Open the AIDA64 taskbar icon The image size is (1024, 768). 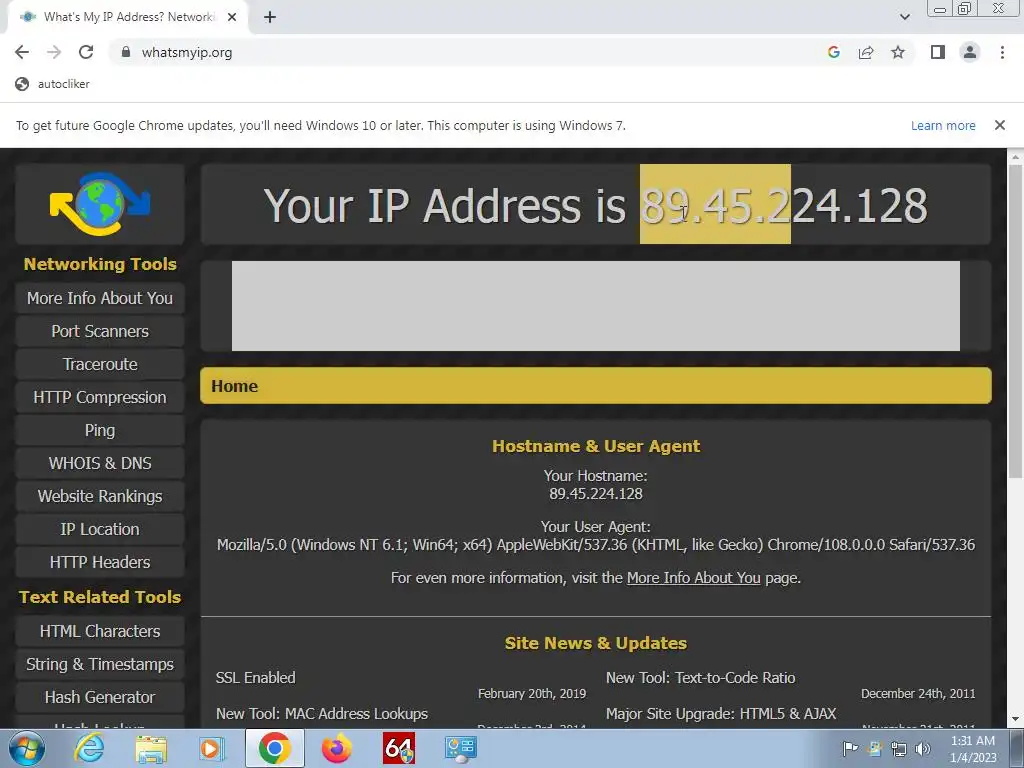pos(398,748)
